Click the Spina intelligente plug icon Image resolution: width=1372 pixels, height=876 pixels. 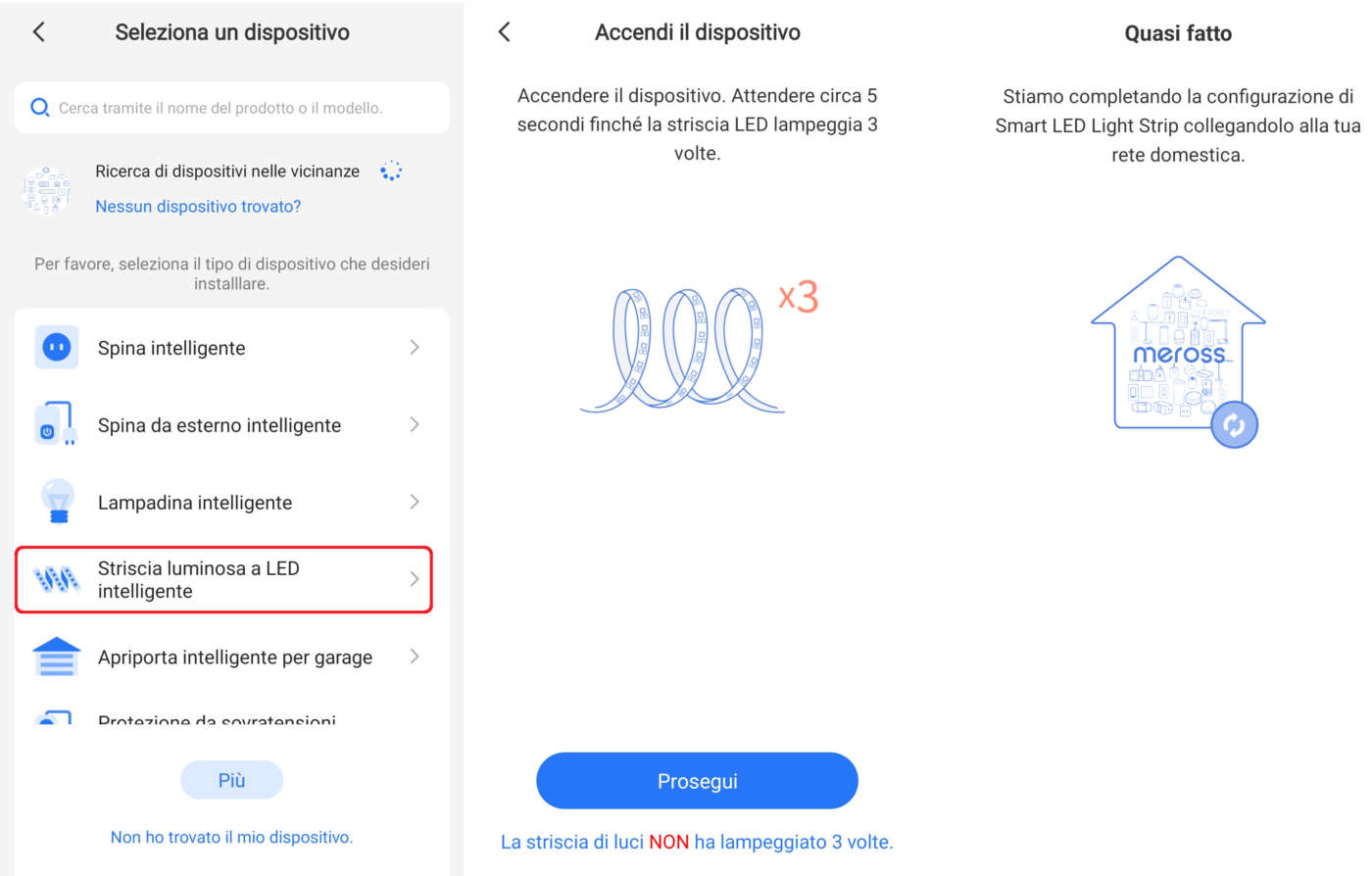pyautogui.click(x=57, y=348)
